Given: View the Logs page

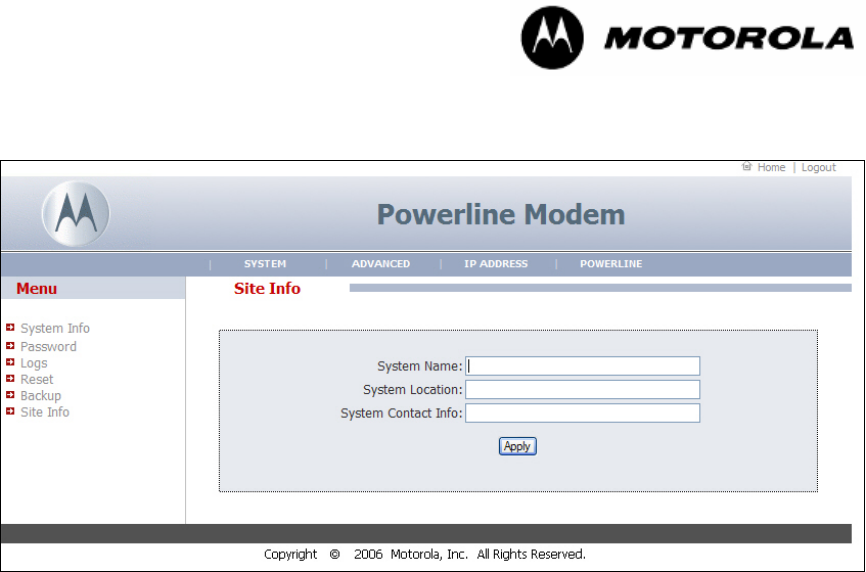Looking at the screenshot, I should tap(34, 363).
